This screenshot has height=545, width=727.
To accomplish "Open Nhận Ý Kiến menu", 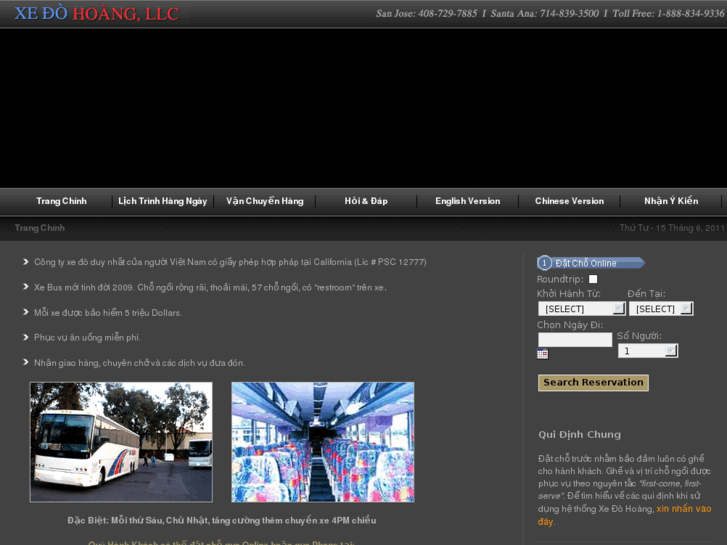I will tap(671, 201).
